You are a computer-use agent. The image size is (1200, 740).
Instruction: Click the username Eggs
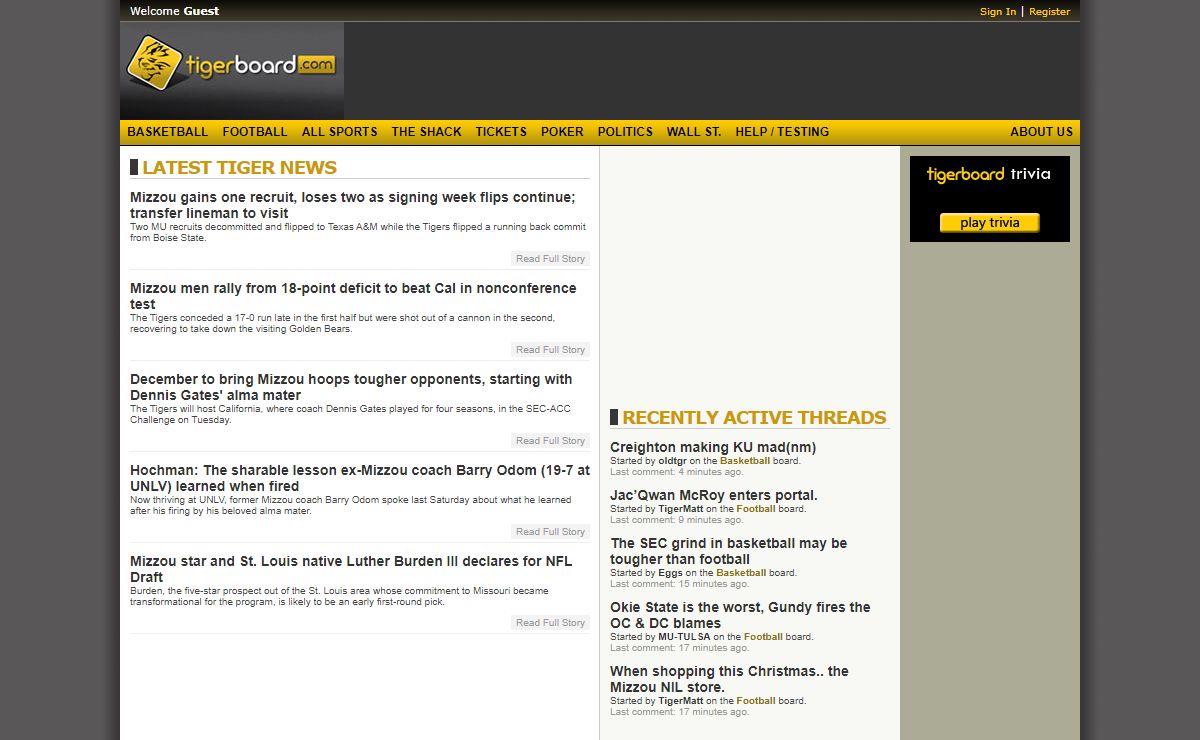tap(671, 573)
